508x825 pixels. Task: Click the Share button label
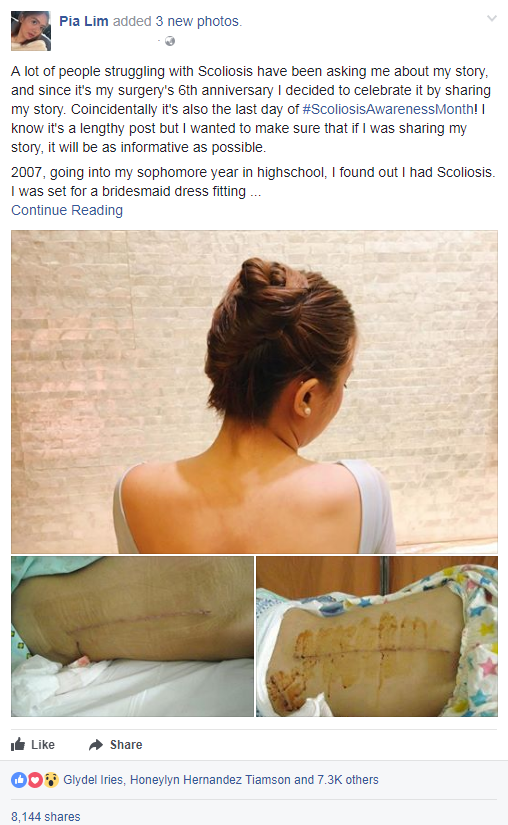pyautogui.click(x=126, y=744)
